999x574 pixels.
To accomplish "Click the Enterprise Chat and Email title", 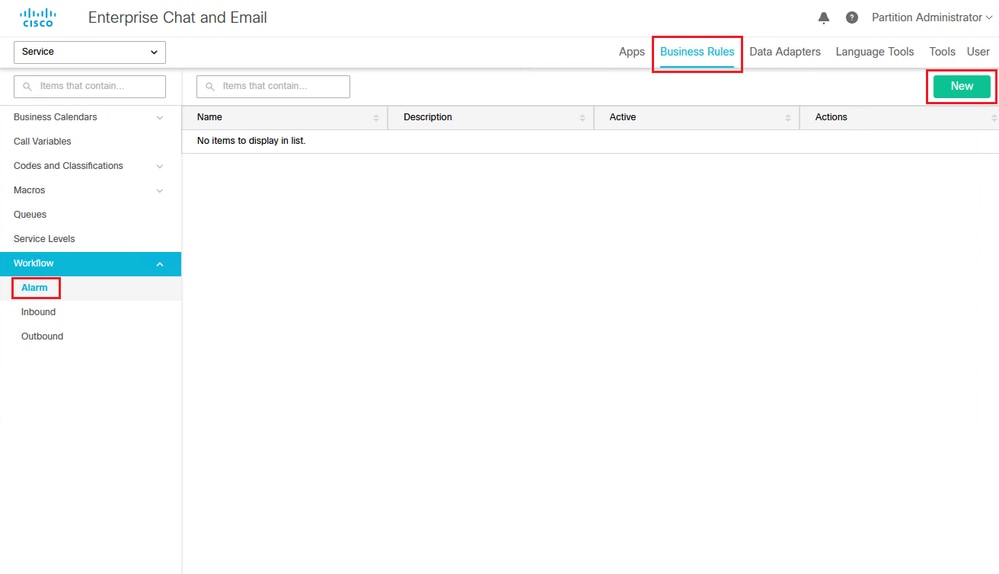I will click(x=177, y=18).
